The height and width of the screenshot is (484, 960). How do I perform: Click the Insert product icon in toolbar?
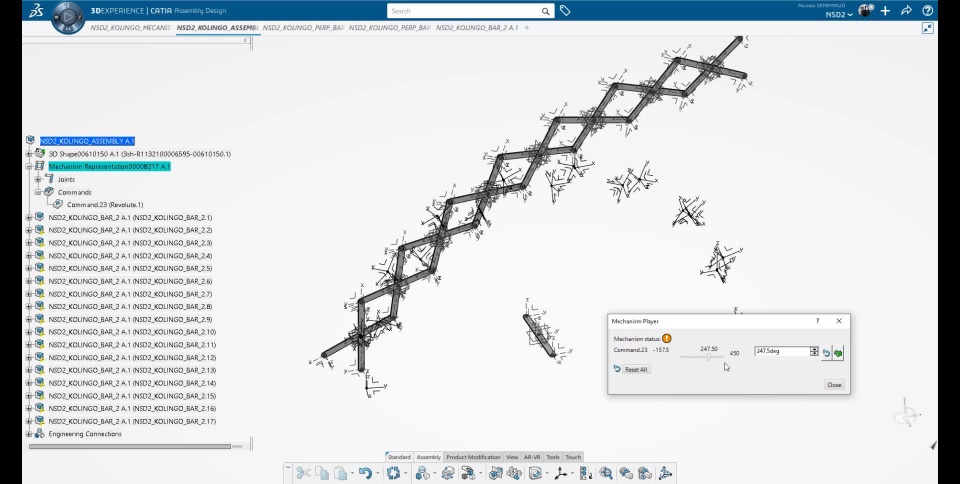tap(422, 473)
